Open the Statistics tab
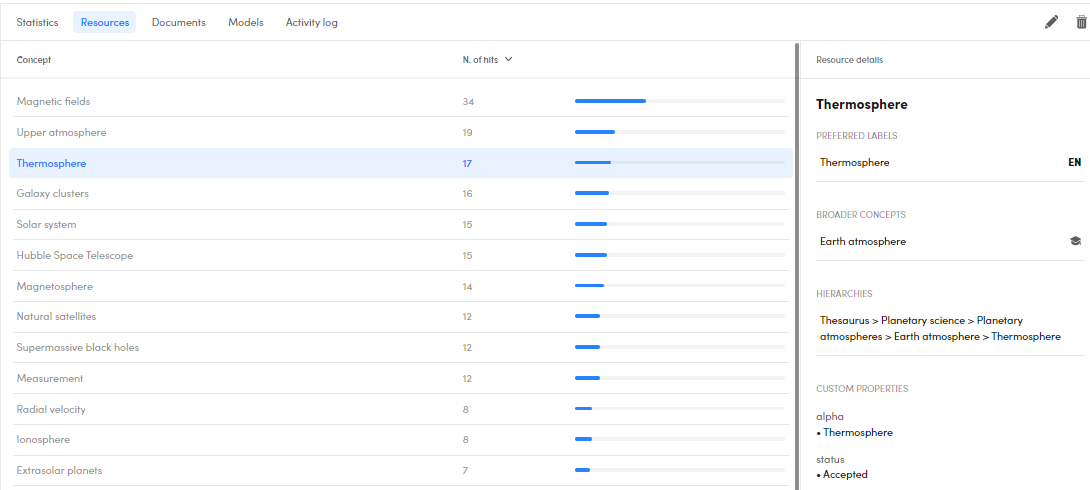1090x490 pixels. click(x=37, y=22)
